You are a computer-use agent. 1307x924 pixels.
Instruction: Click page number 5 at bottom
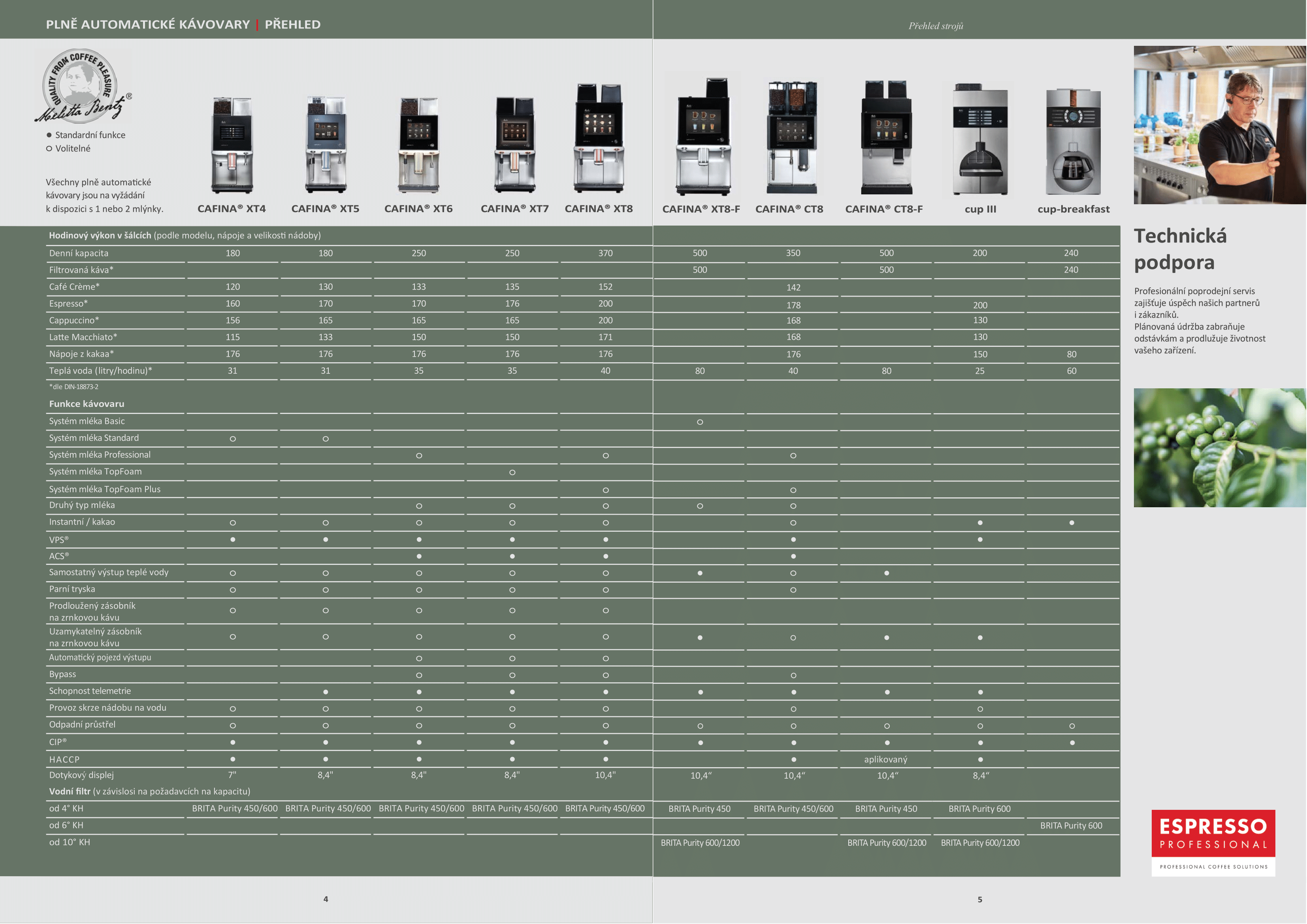tap(980, 900)
